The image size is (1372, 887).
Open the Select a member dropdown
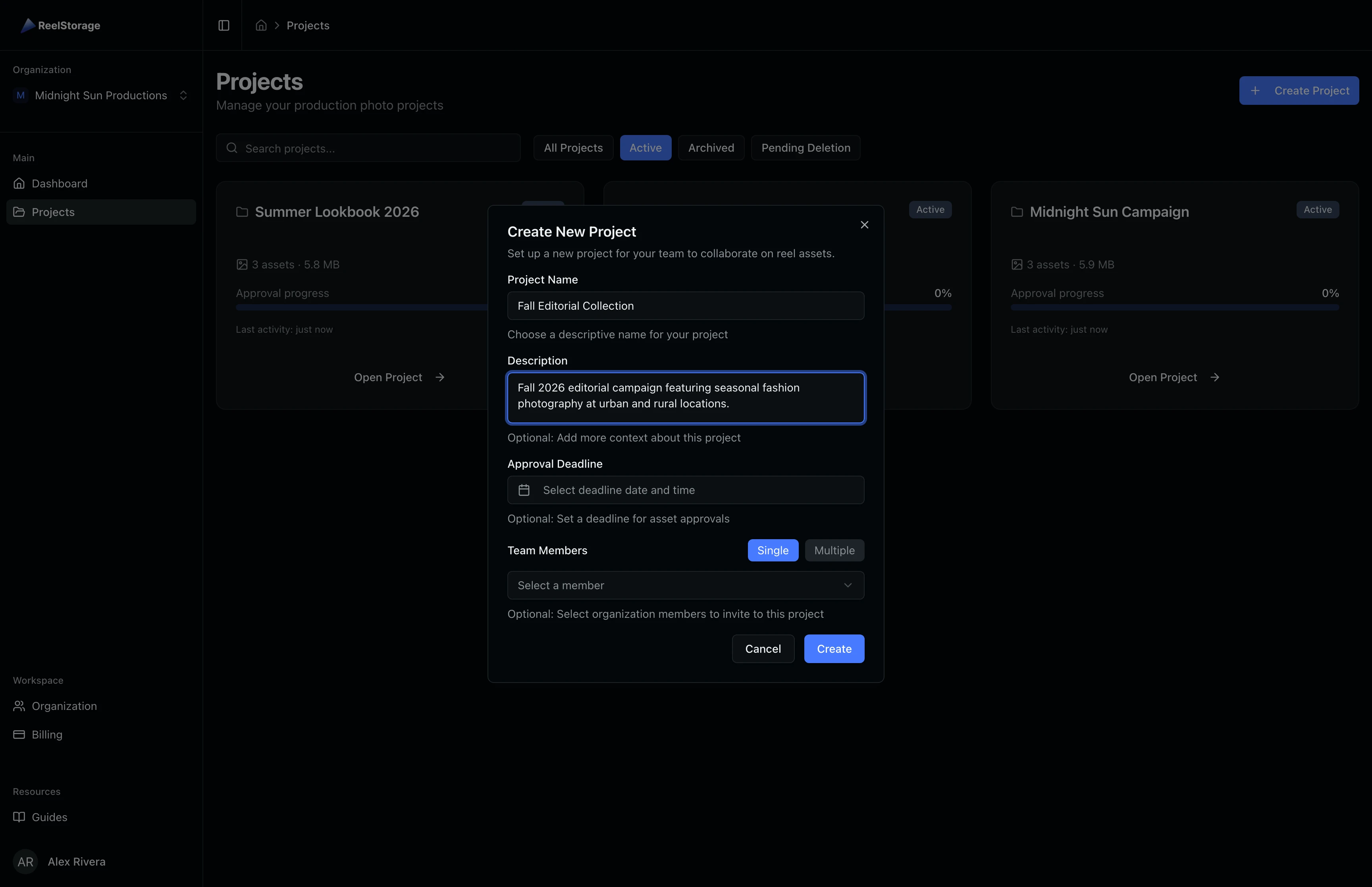684,585
